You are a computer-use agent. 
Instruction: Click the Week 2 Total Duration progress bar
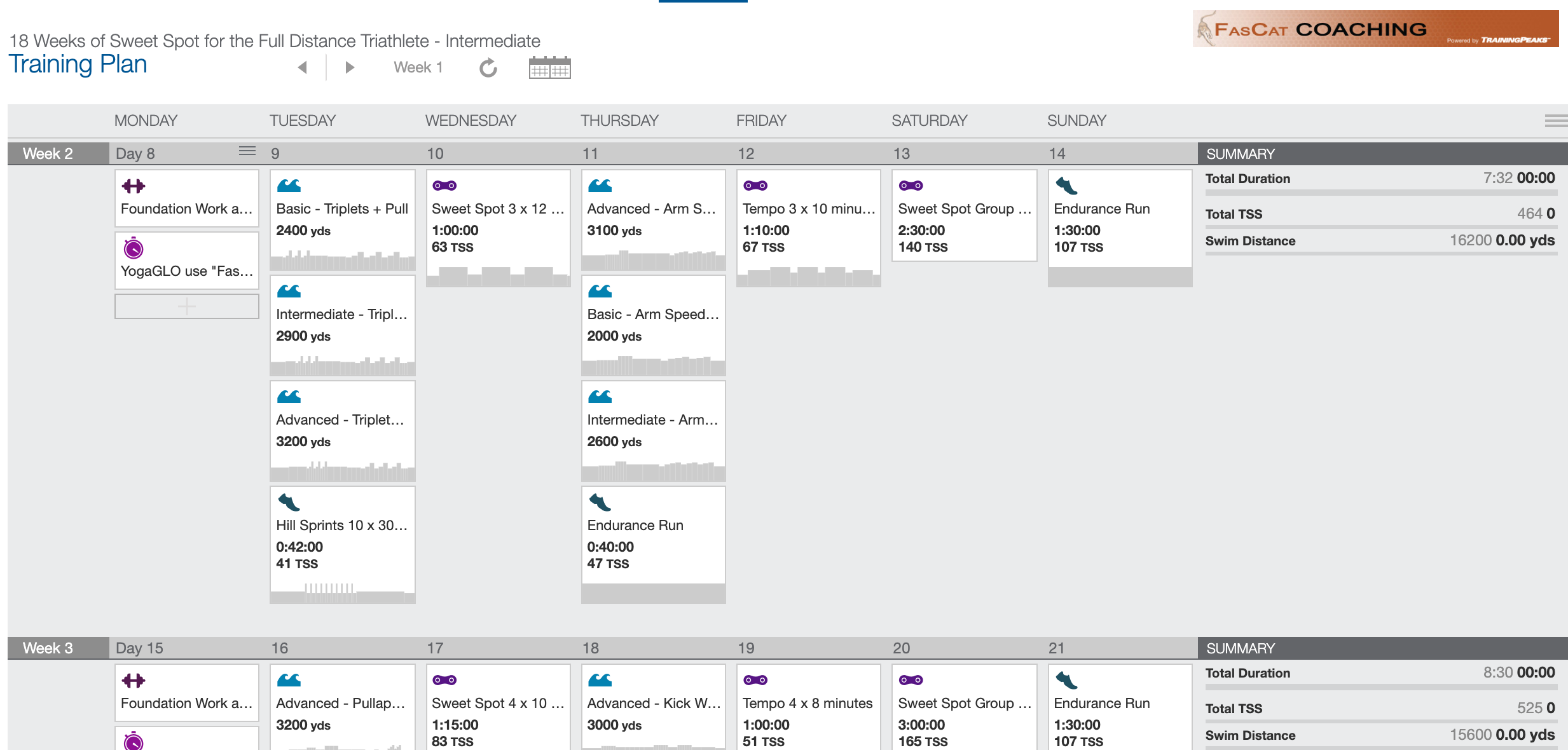coord(1381,193)
